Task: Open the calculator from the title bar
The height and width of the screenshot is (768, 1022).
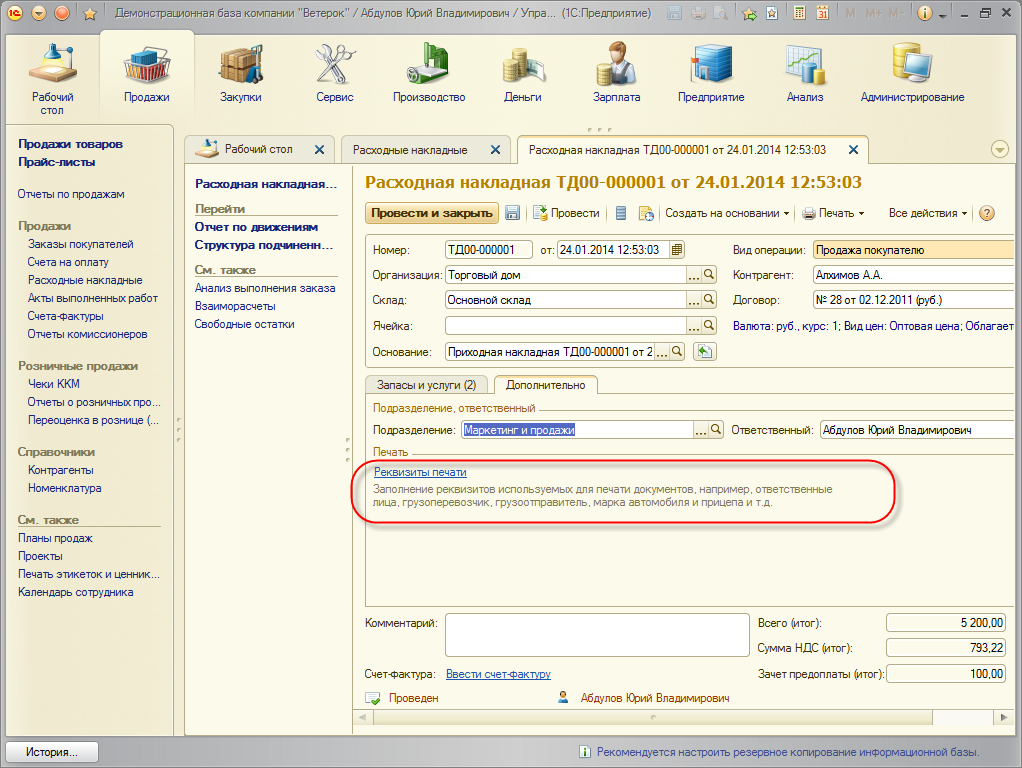Action: pos(800,13)
